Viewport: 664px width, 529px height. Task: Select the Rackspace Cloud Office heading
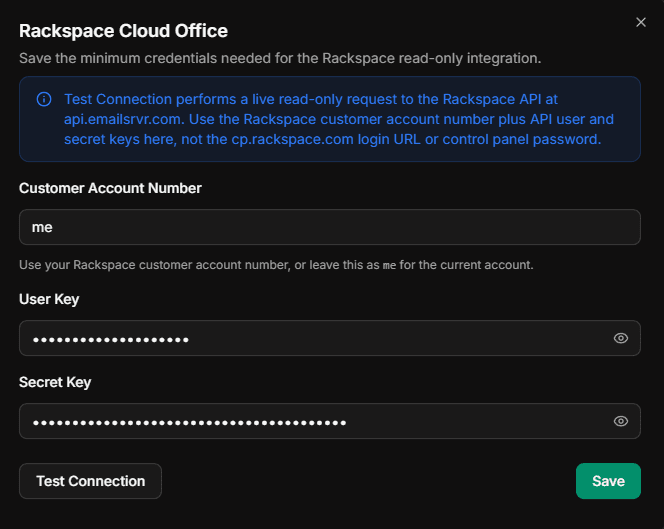(x=123, y=31)
